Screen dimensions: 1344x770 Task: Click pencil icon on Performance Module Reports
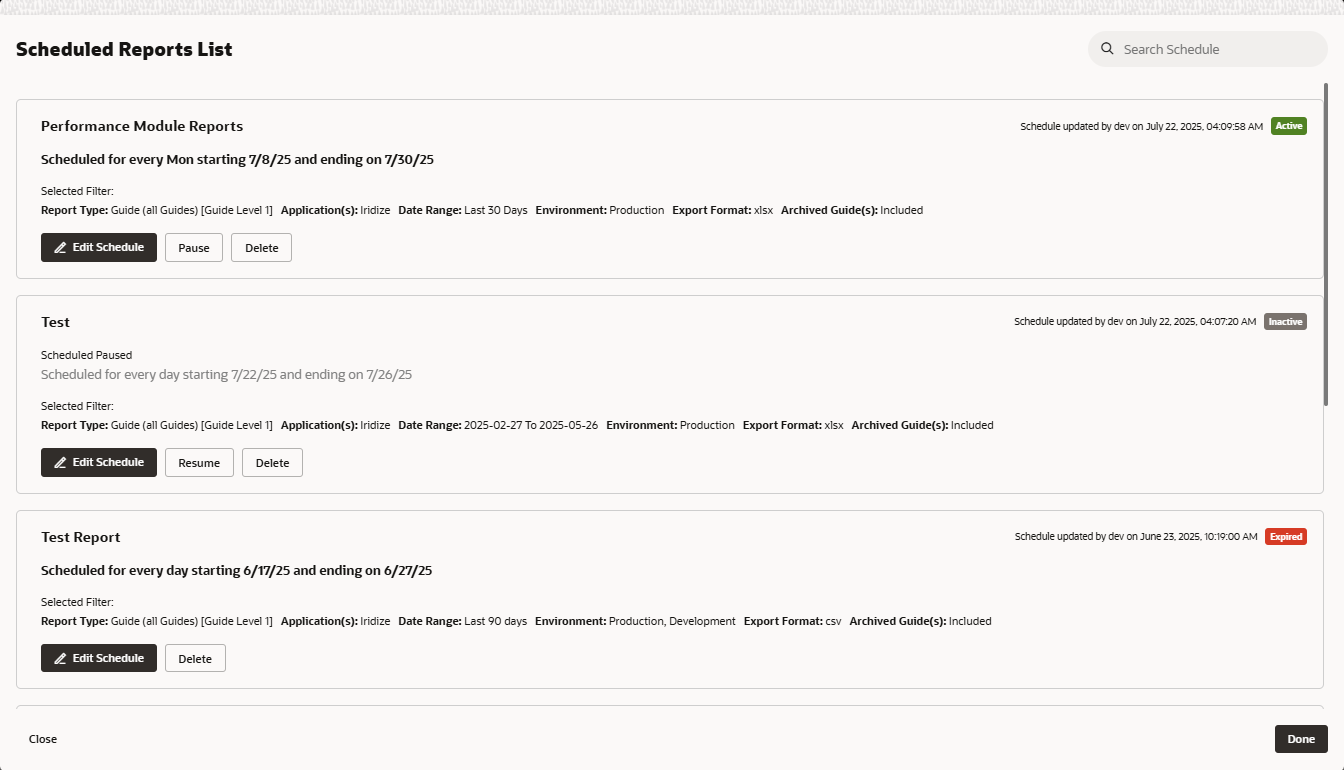point(60,248)
